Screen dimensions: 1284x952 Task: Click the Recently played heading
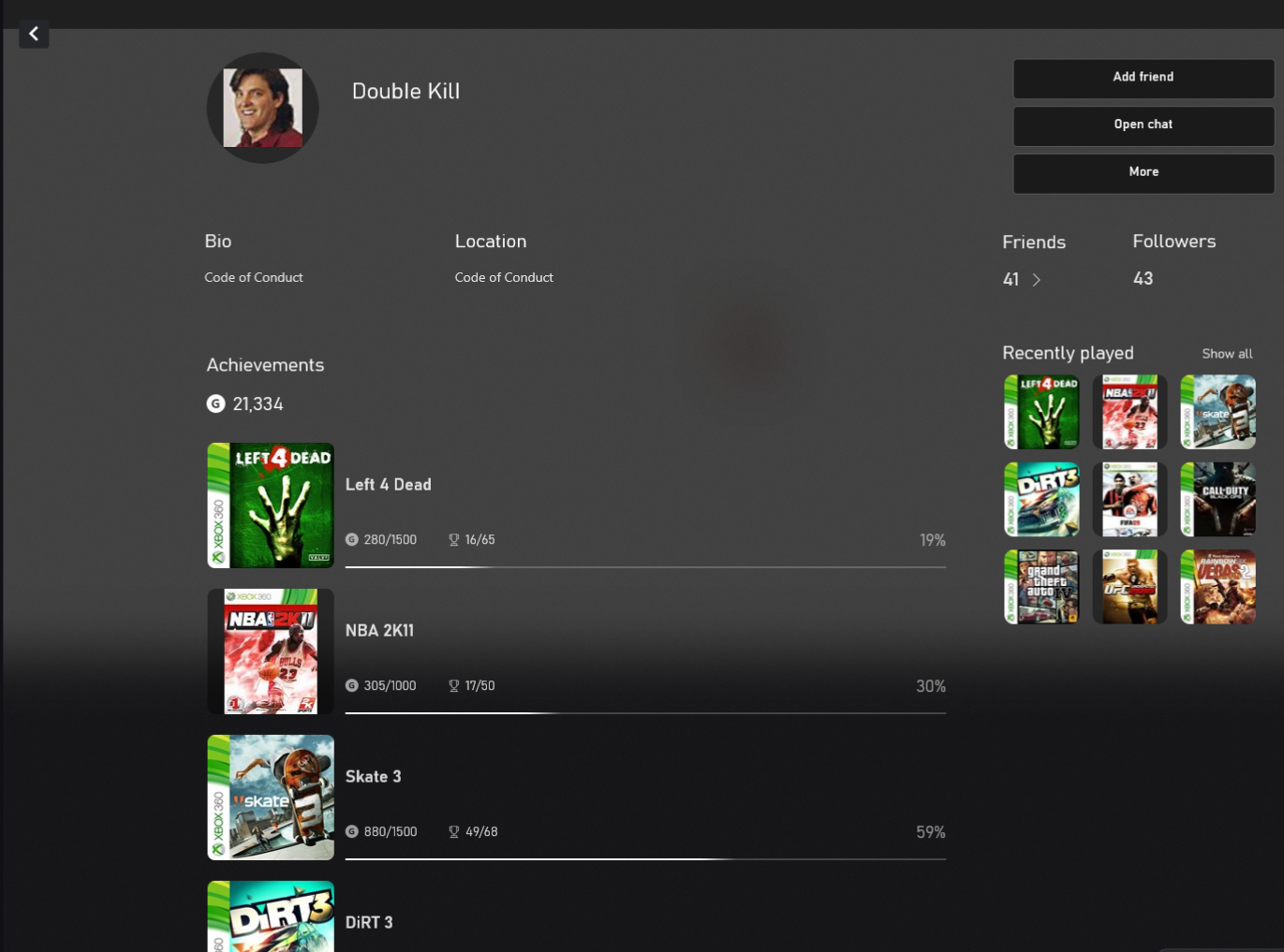pyautogui.click(x=1068, y=354)
